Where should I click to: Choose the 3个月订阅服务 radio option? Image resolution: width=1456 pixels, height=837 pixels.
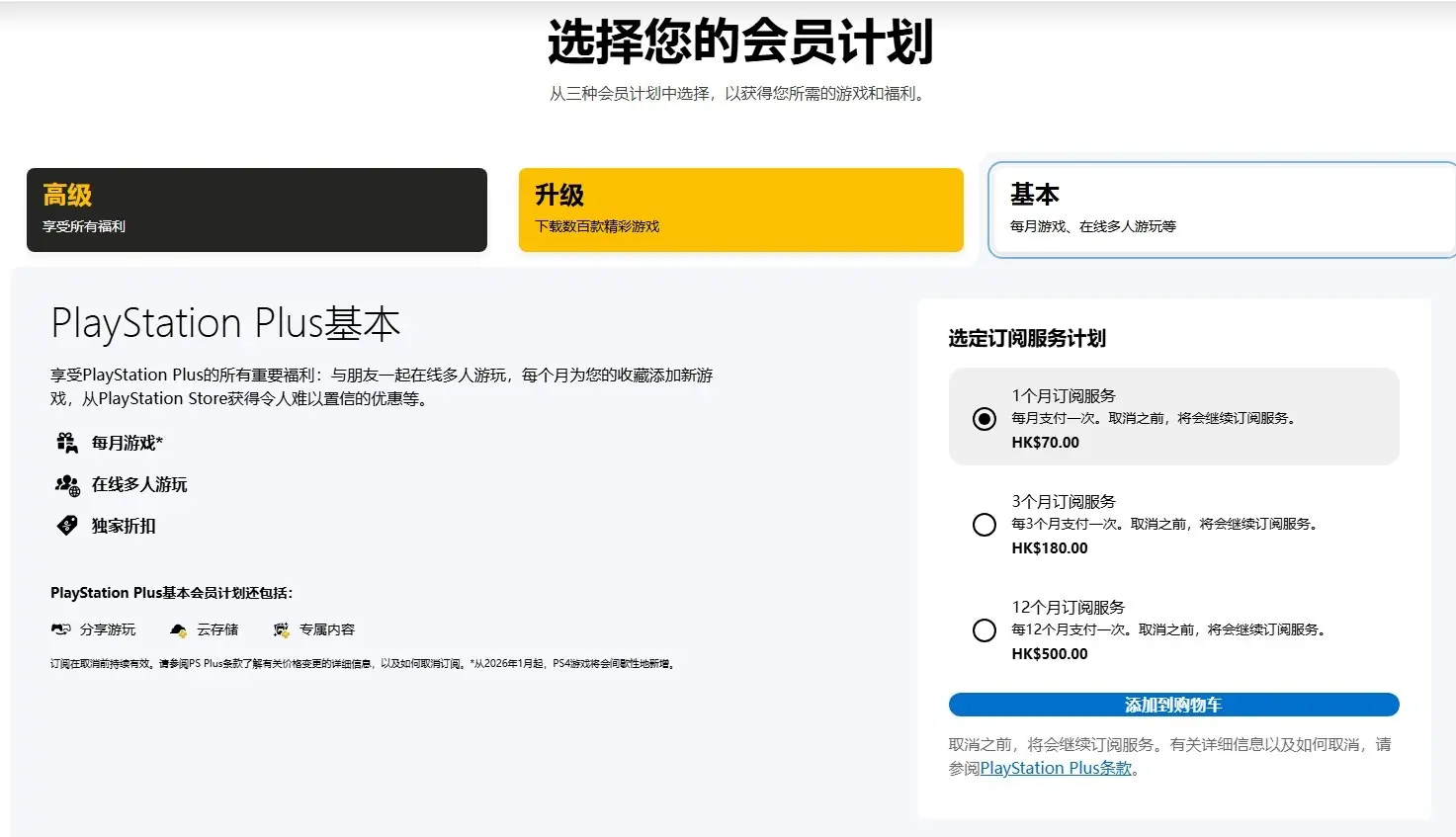tap(984, 525)
